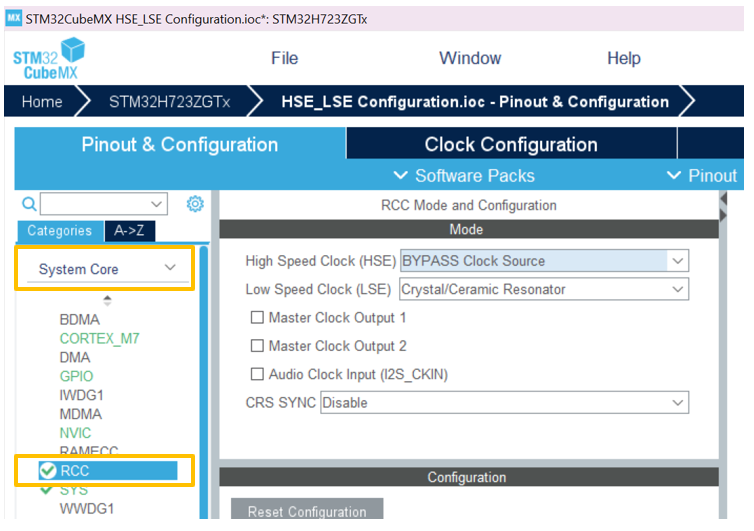Expand the Pinout menu
This screenshot has width=754, height=531.
[702, 176]
